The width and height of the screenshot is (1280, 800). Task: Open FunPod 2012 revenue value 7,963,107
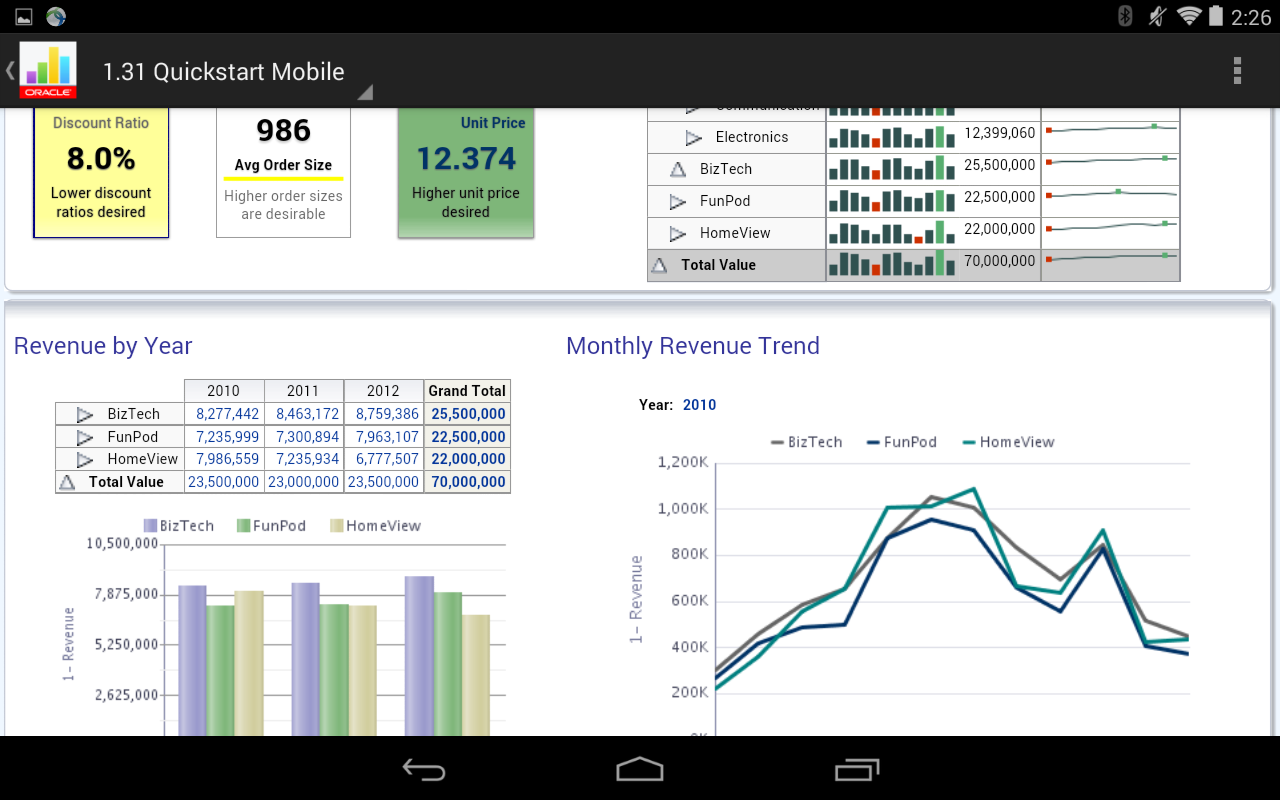pyautogui.click(x=387, y=437)
